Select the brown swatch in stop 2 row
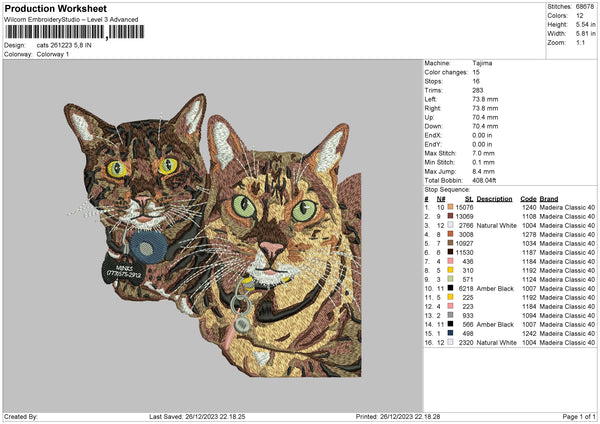The height and width of the screenshot is (424, 600). 451,216
